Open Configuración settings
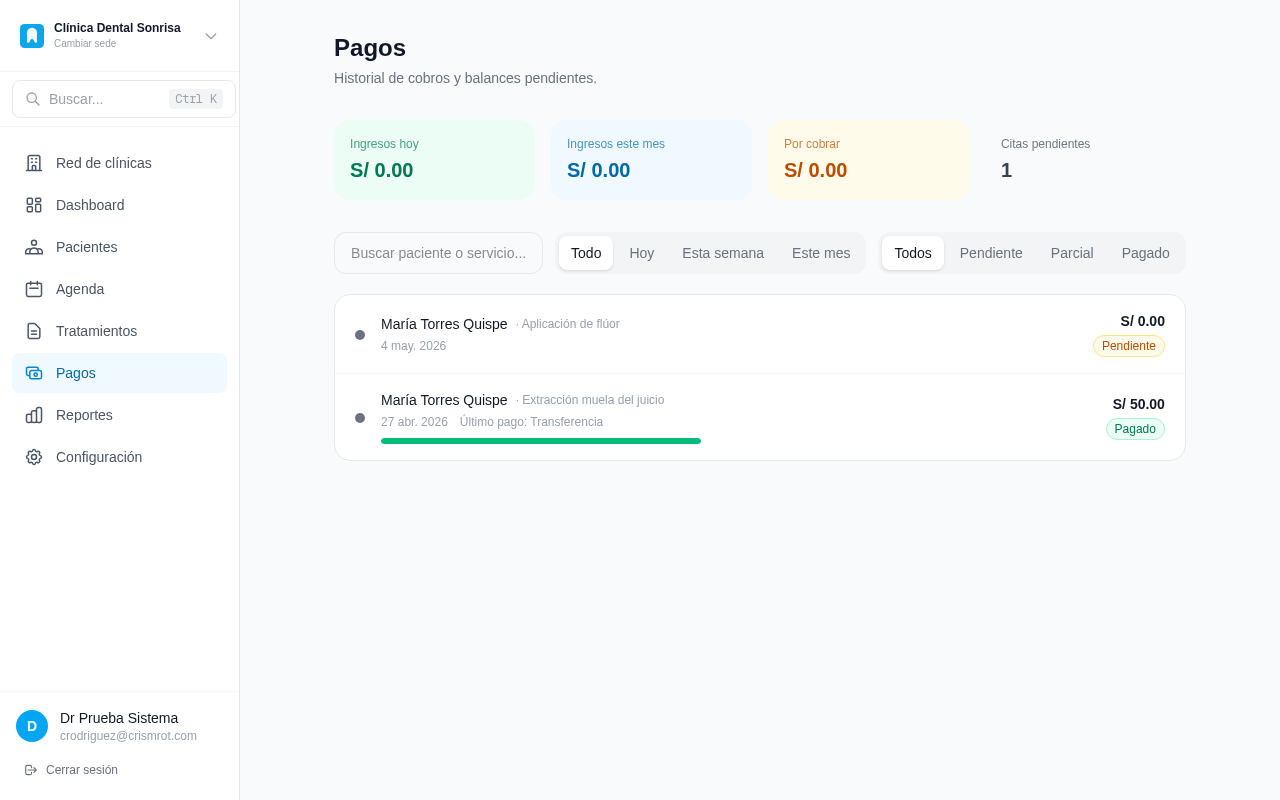The width and height of the screenshot is (1280, 800). tap(120, 457)
